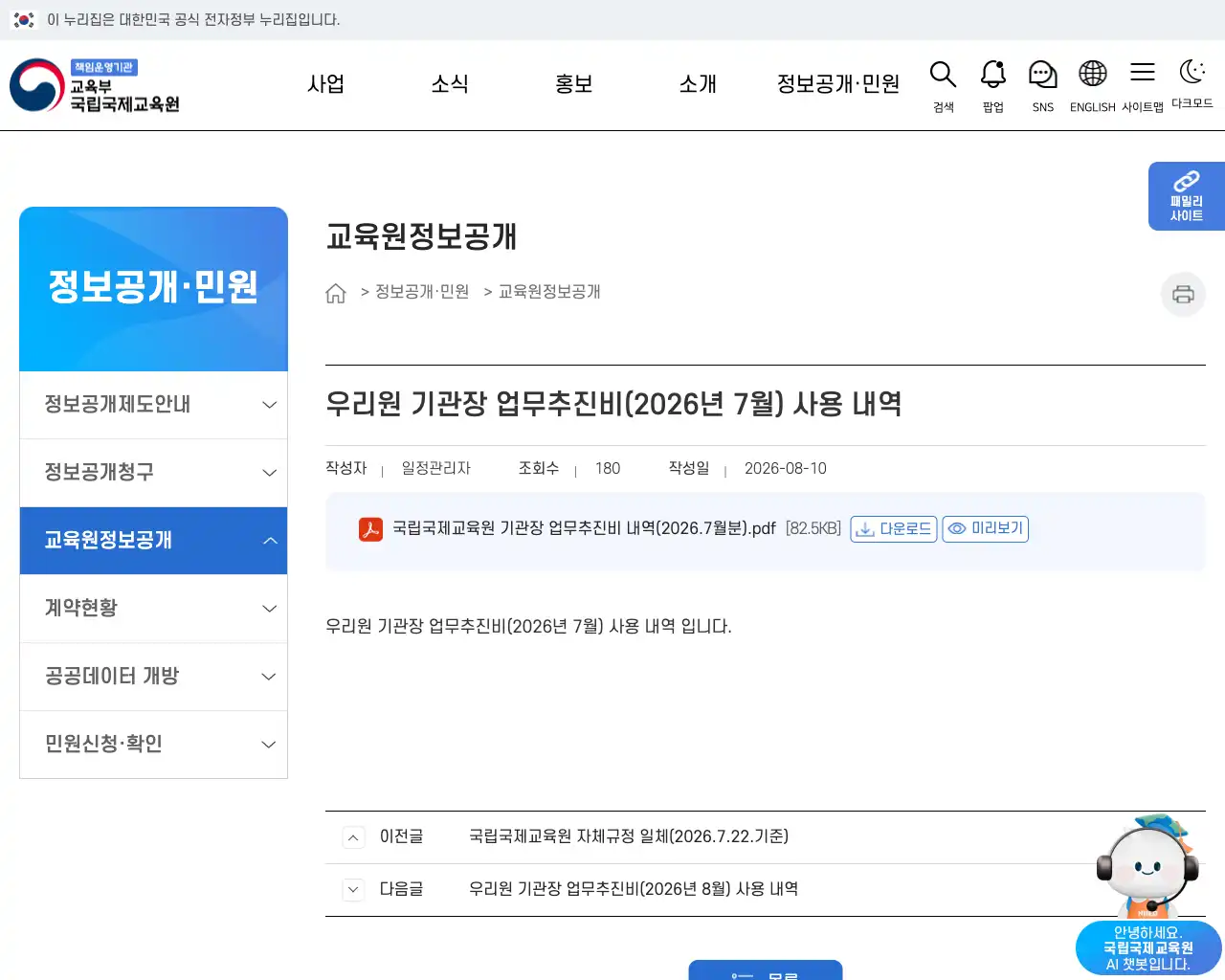The width and height of the screenshot is (1225, 980).
Task: Collapse the 교육원정보공개 sidebar section
Action: point(153,541)
